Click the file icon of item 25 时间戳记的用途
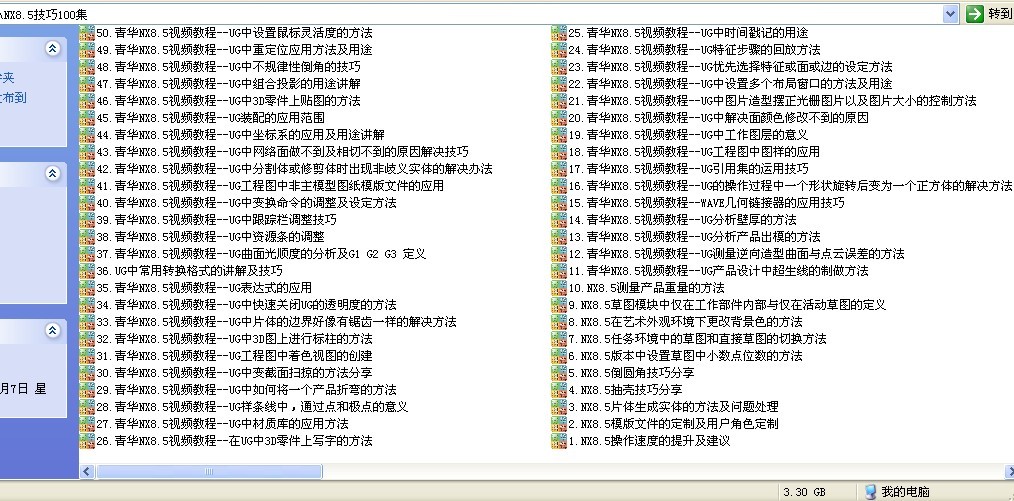1014x501 pixels. click(x=559, y=32)
